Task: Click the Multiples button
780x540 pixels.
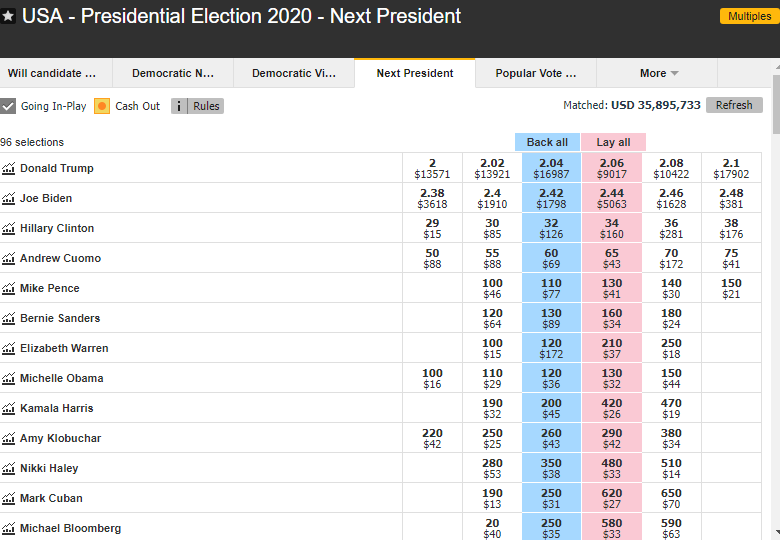Action: click(749, 16)
